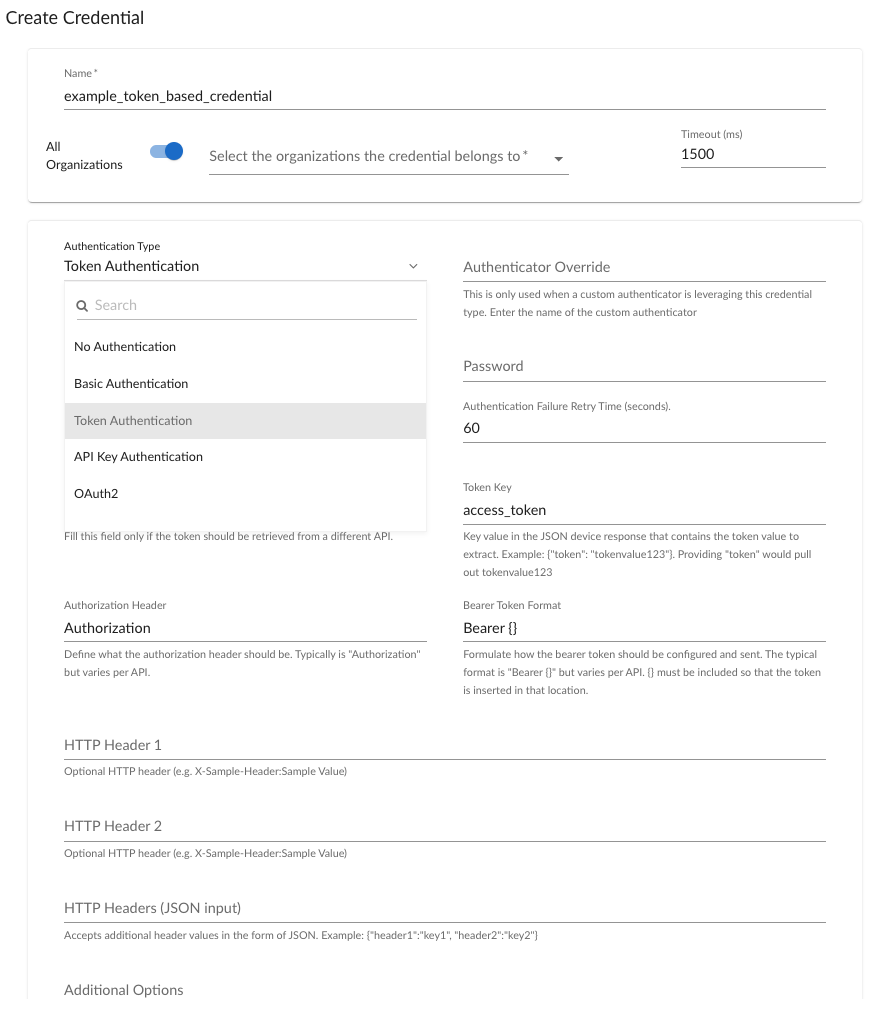Select No Authentication option
The width and height of the screenshot is (877, 1020).
pos(125,347)
